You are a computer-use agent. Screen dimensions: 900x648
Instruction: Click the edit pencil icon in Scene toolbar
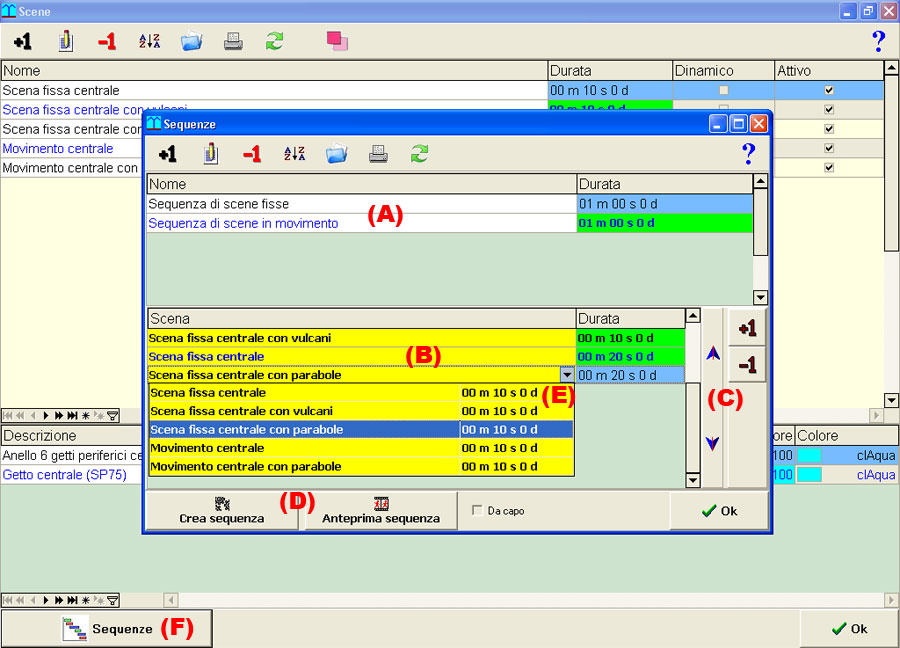[x=65, y=41]
